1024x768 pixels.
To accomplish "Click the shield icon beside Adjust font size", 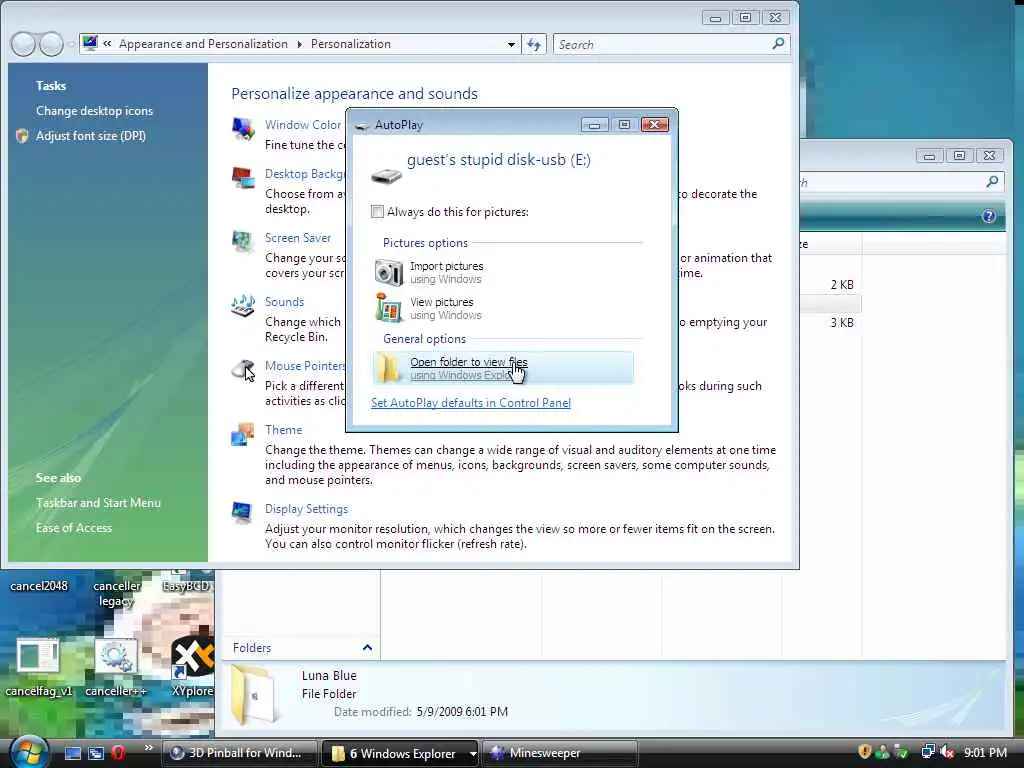I will click(22, 136).
